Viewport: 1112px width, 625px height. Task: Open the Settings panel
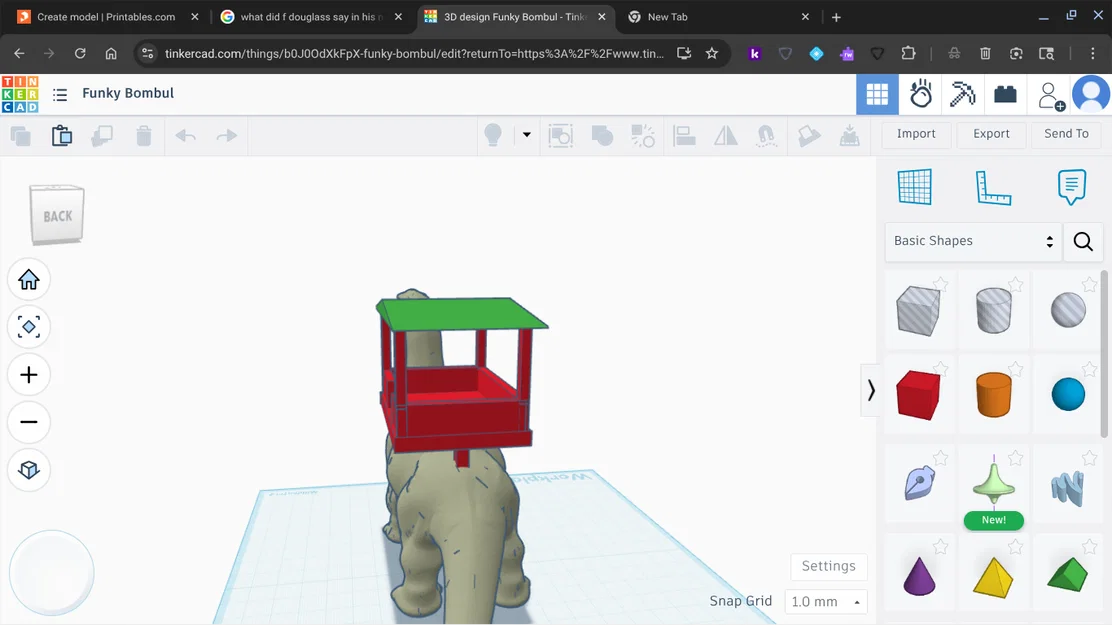coord(828,566)
